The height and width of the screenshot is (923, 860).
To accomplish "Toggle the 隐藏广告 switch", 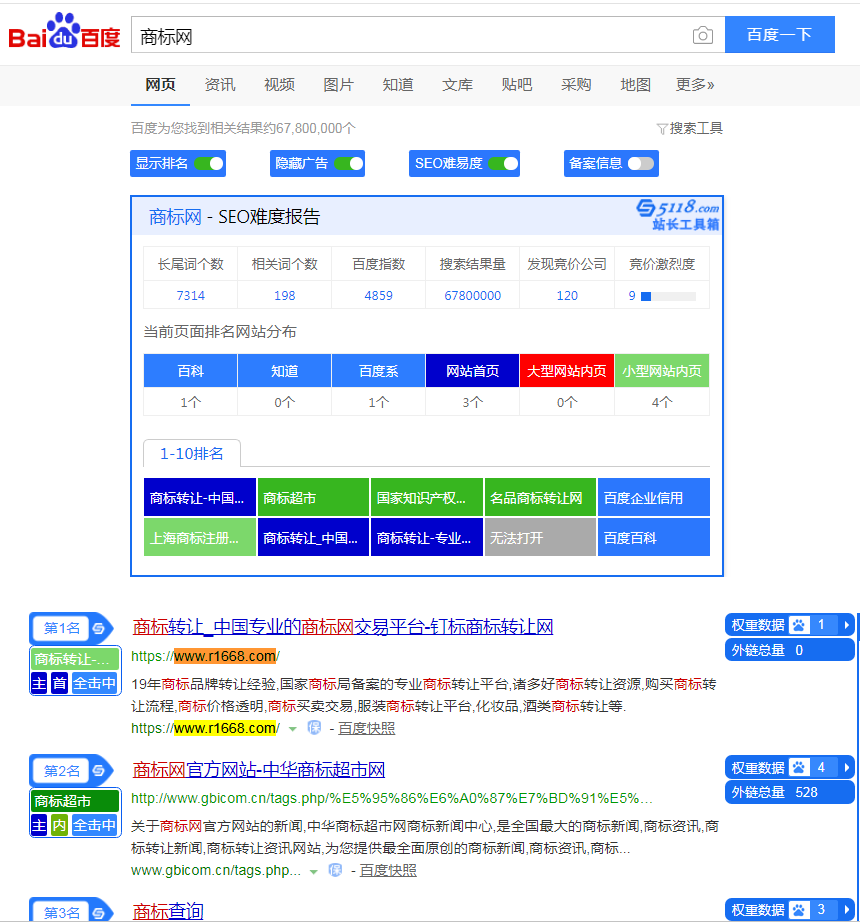I will 349,164.
